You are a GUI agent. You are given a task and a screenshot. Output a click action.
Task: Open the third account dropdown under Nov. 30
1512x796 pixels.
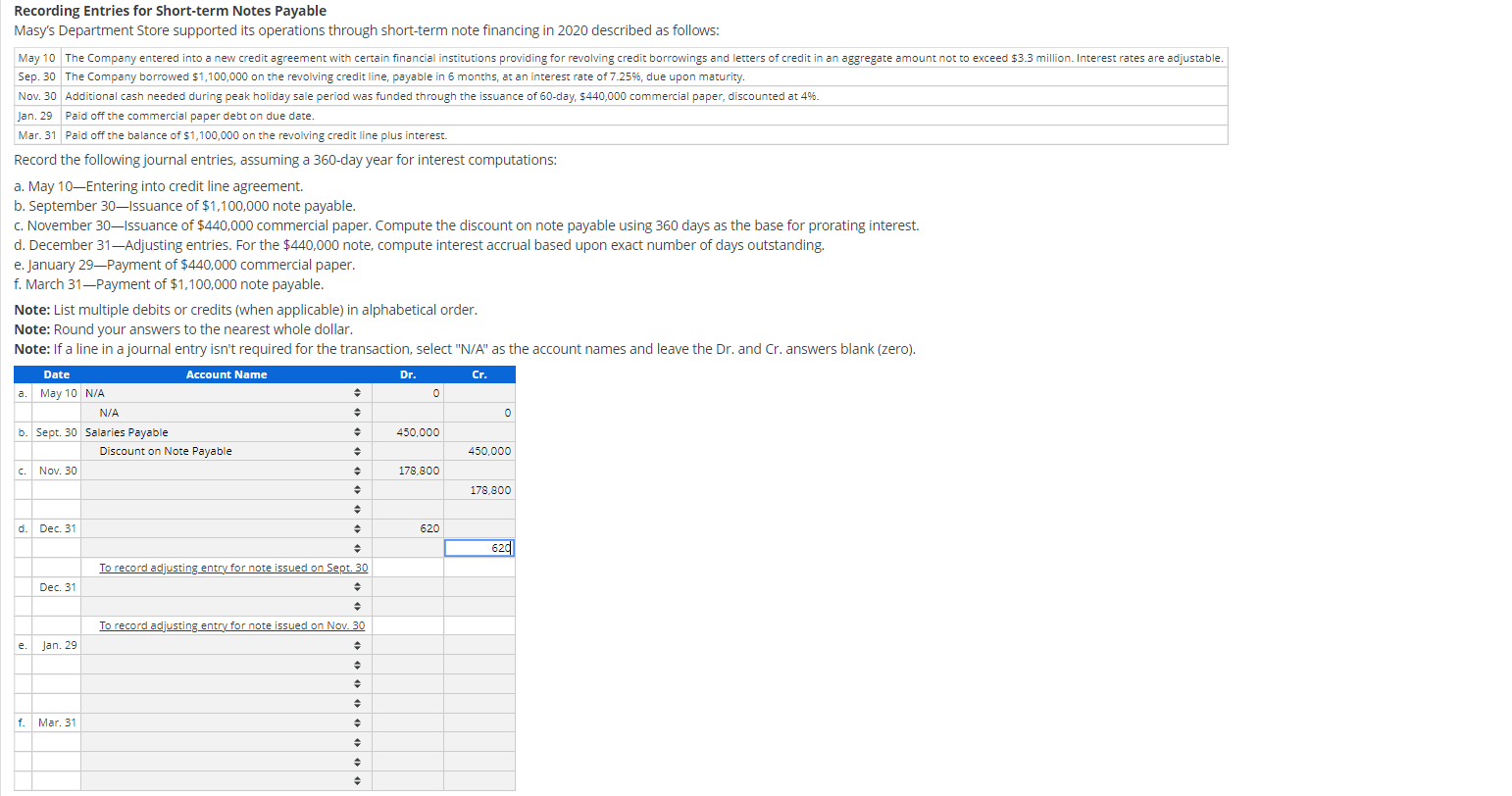tap(357, 509)
